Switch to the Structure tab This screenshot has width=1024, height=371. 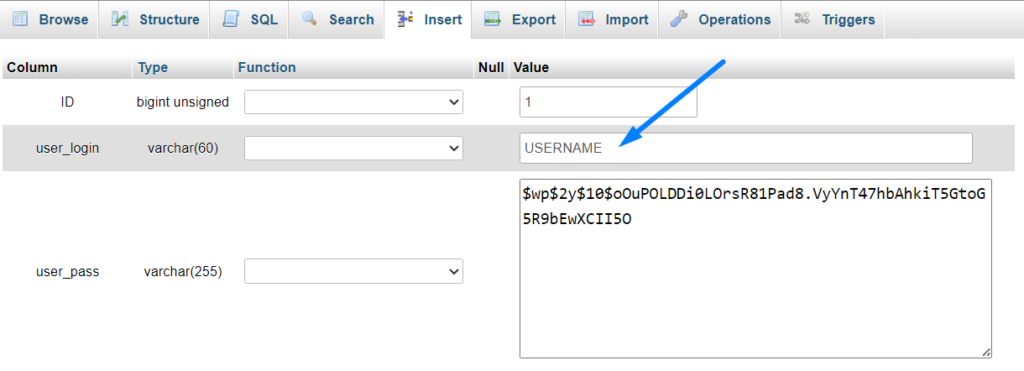(155, 20)
